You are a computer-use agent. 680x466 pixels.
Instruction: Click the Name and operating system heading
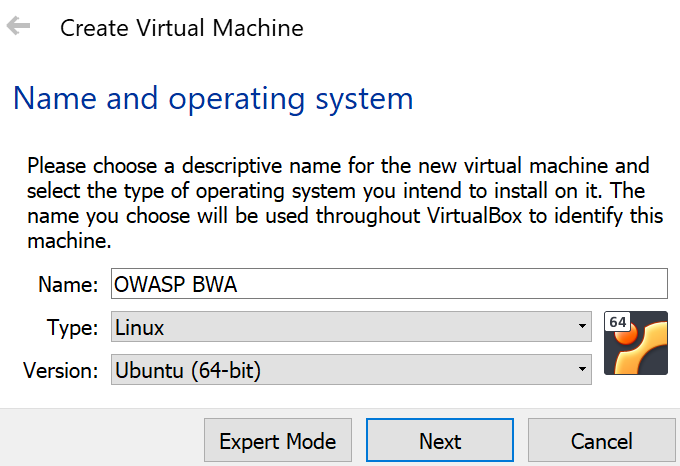click(x=212, y=99)
